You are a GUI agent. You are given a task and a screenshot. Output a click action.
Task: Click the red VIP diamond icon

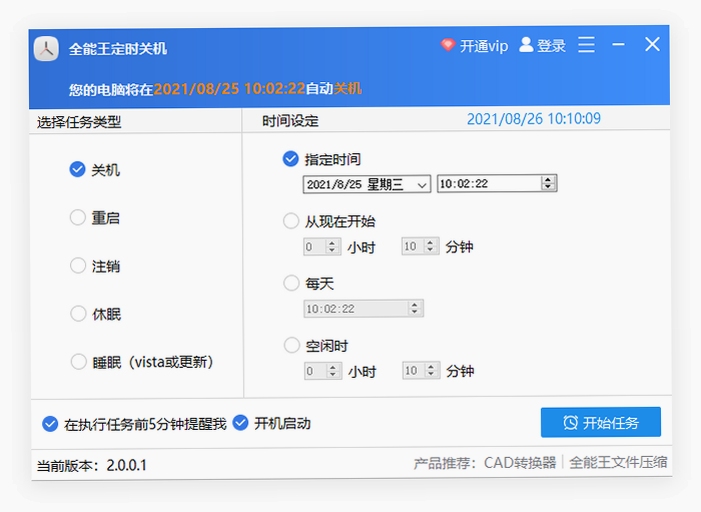point(448,45)
